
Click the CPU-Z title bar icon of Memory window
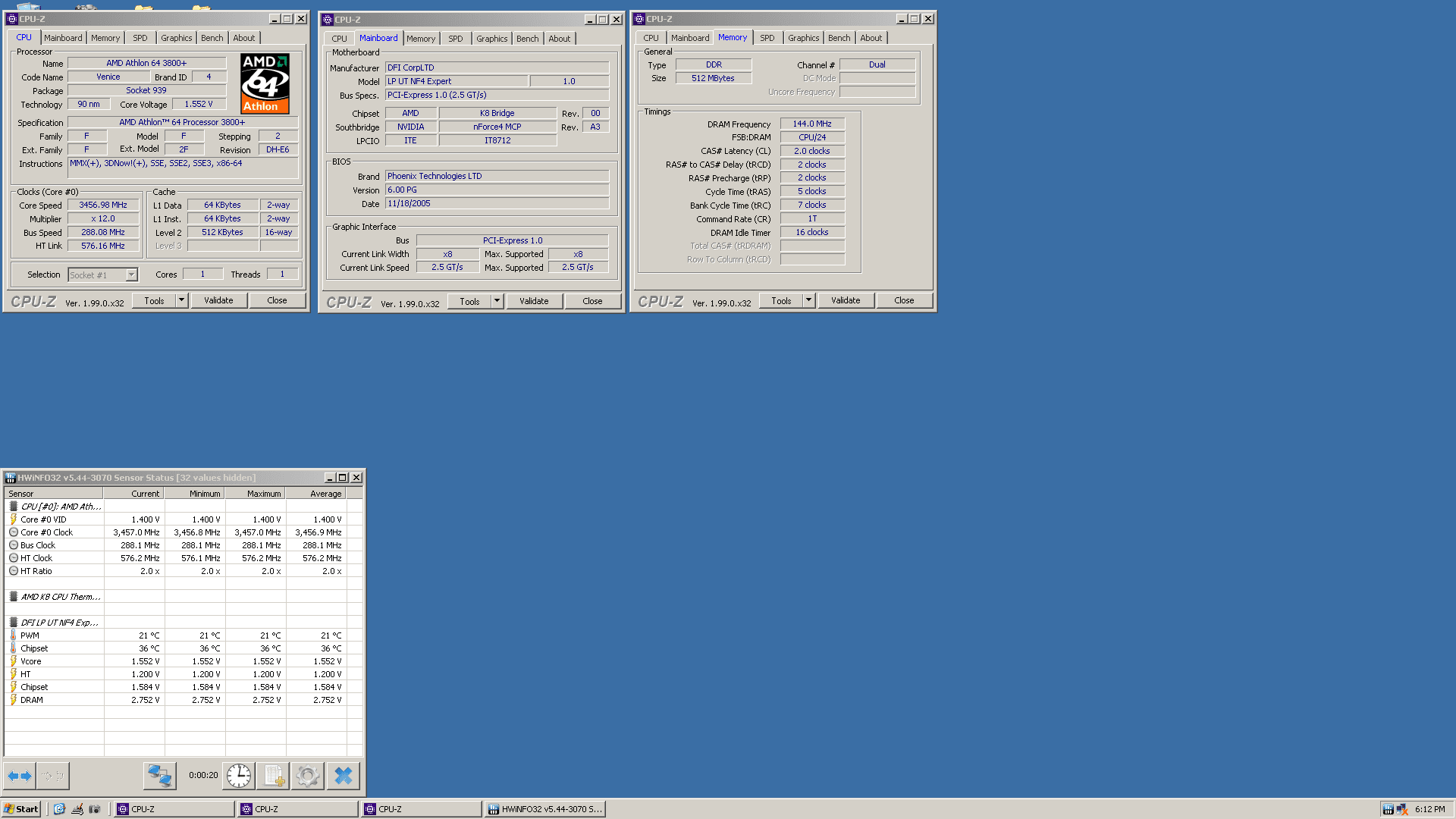click(639, 19)
